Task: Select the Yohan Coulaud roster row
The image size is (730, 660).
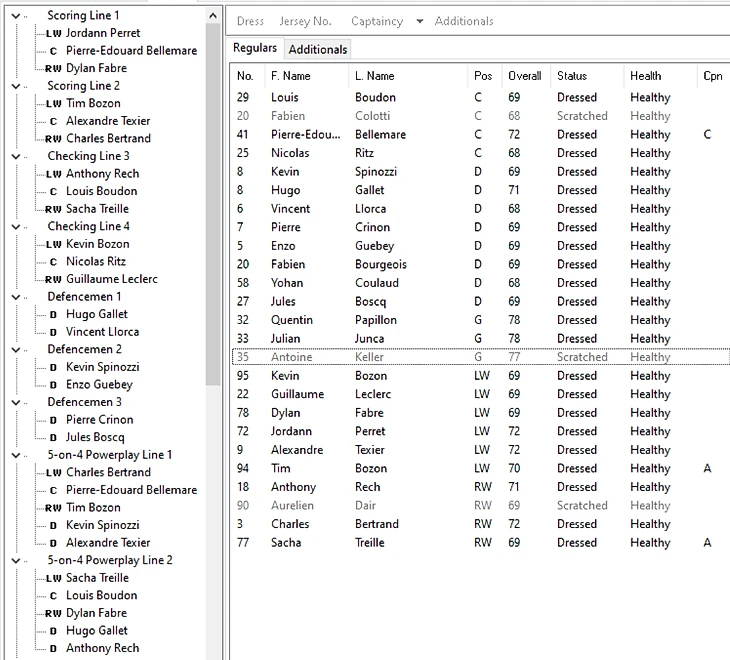Action: [x=480, y=283]
